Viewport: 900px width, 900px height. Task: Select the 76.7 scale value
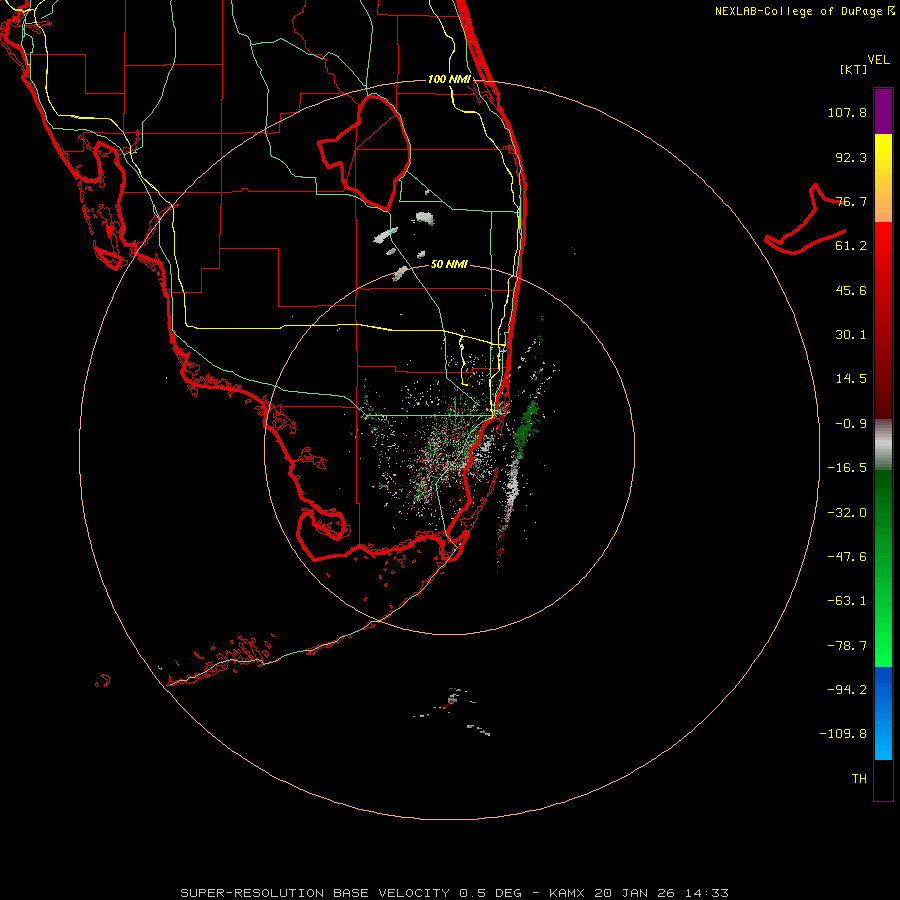pos(851,201)
